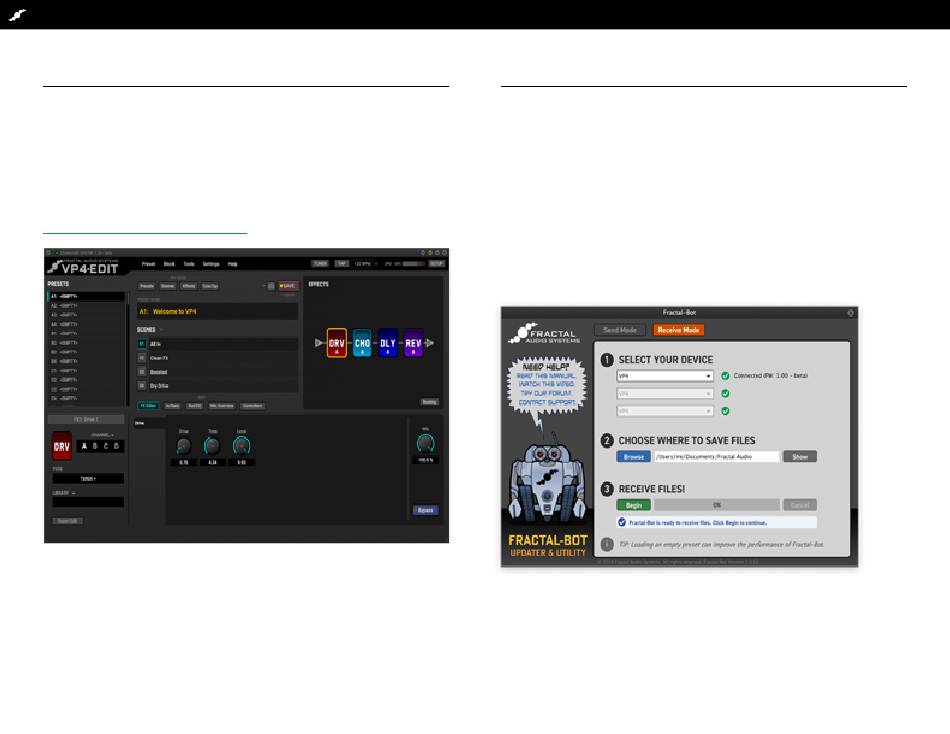Open the VP4 device dropdown in Fractal-Bot
Screen dimensions: 950x734
tap(665, 376)
